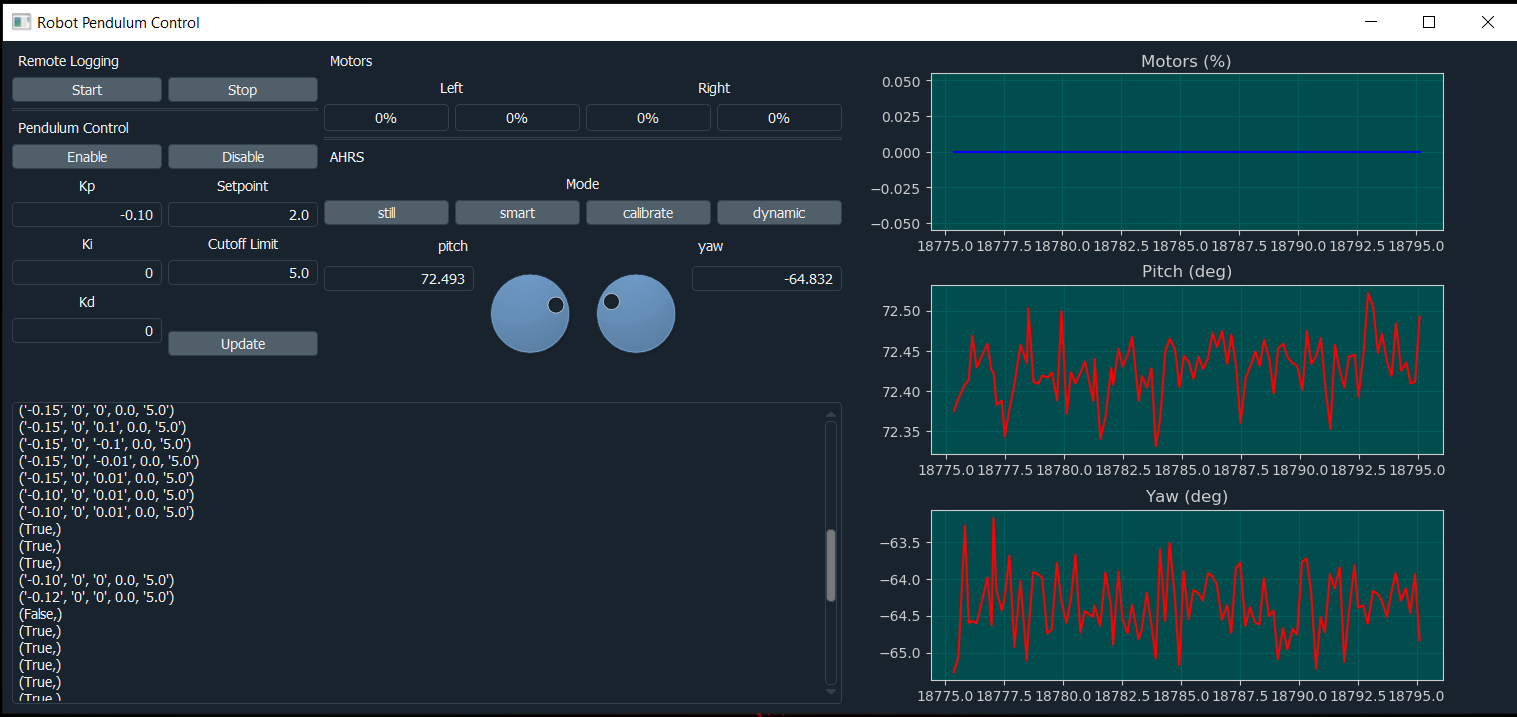Click the Cutoff Limit field
This screenshot has width=1517, height=717.
coord(243,273)
